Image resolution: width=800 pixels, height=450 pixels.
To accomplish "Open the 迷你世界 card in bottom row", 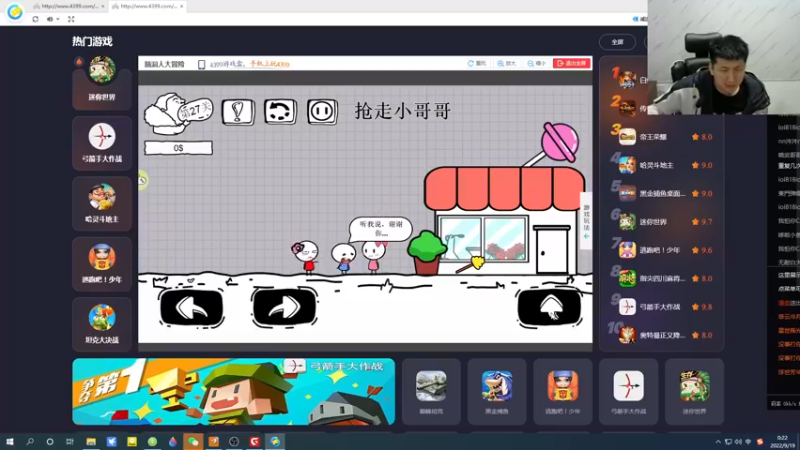I will click(694, 391).
